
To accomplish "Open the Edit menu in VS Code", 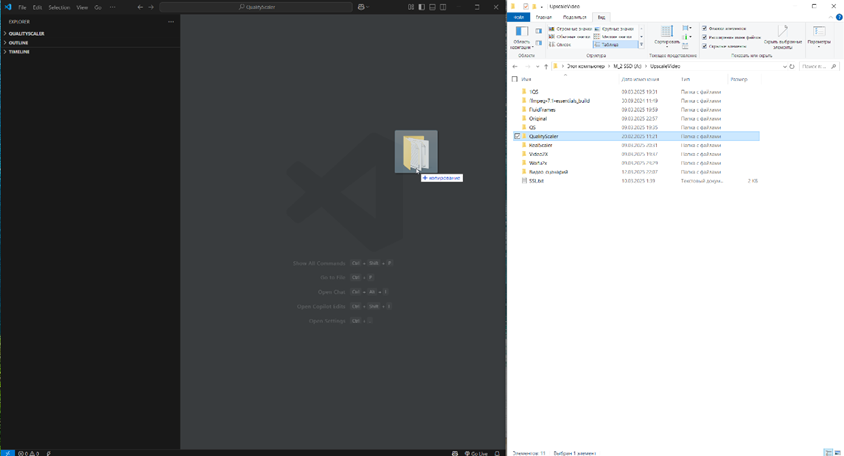I will [x=37, y=8].
